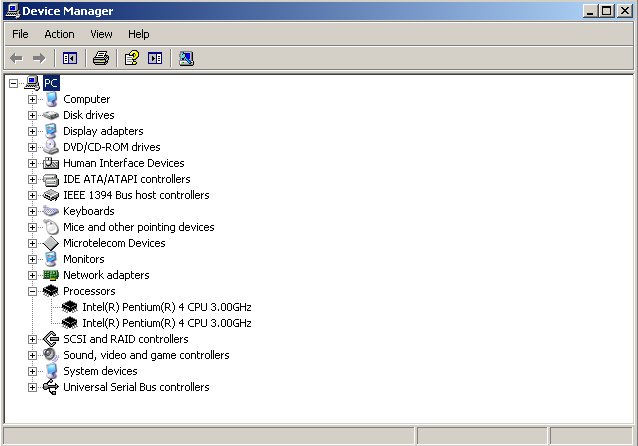The width and height of the screenshot is (638, 446).
Task: Click the show/hide action pane toolbar icon
Action: coord(155,58)
